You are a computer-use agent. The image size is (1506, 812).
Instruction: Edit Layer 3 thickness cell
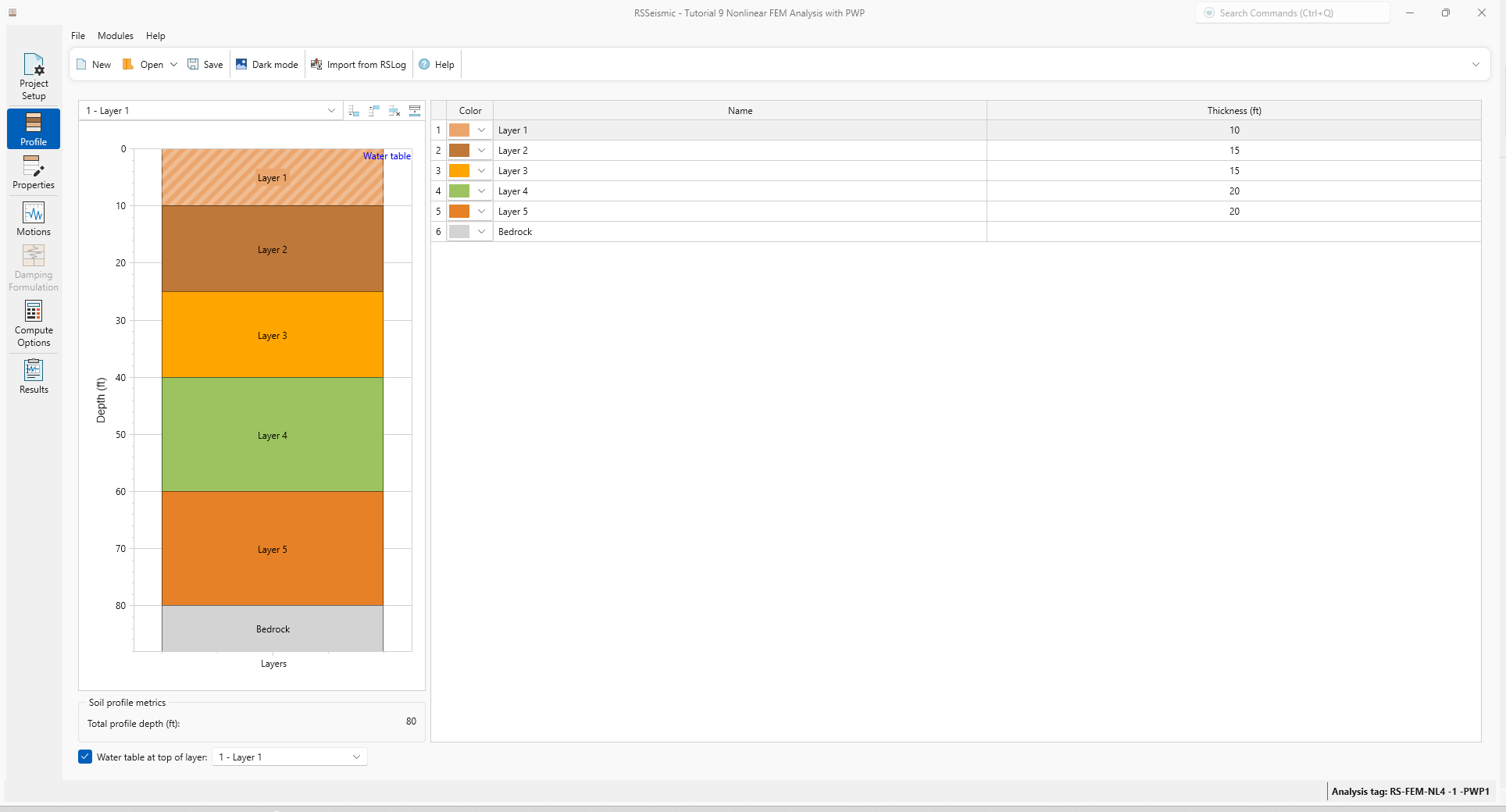[1234, 171]
